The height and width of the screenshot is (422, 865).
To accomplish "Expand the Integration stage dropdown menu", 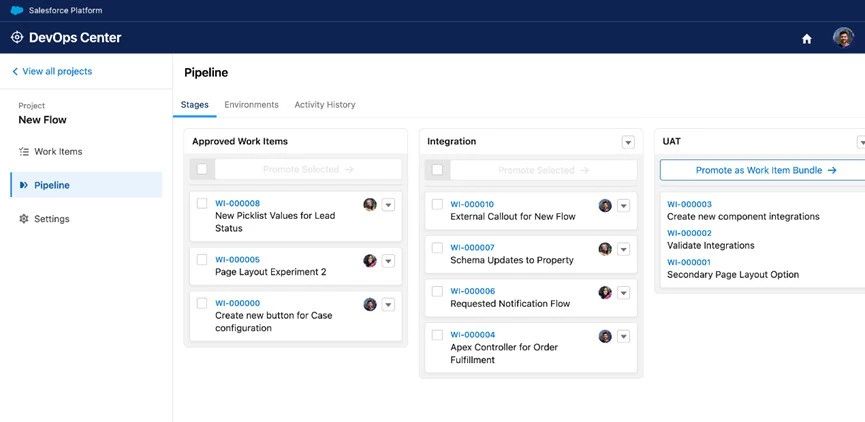I will coord(628,142).
